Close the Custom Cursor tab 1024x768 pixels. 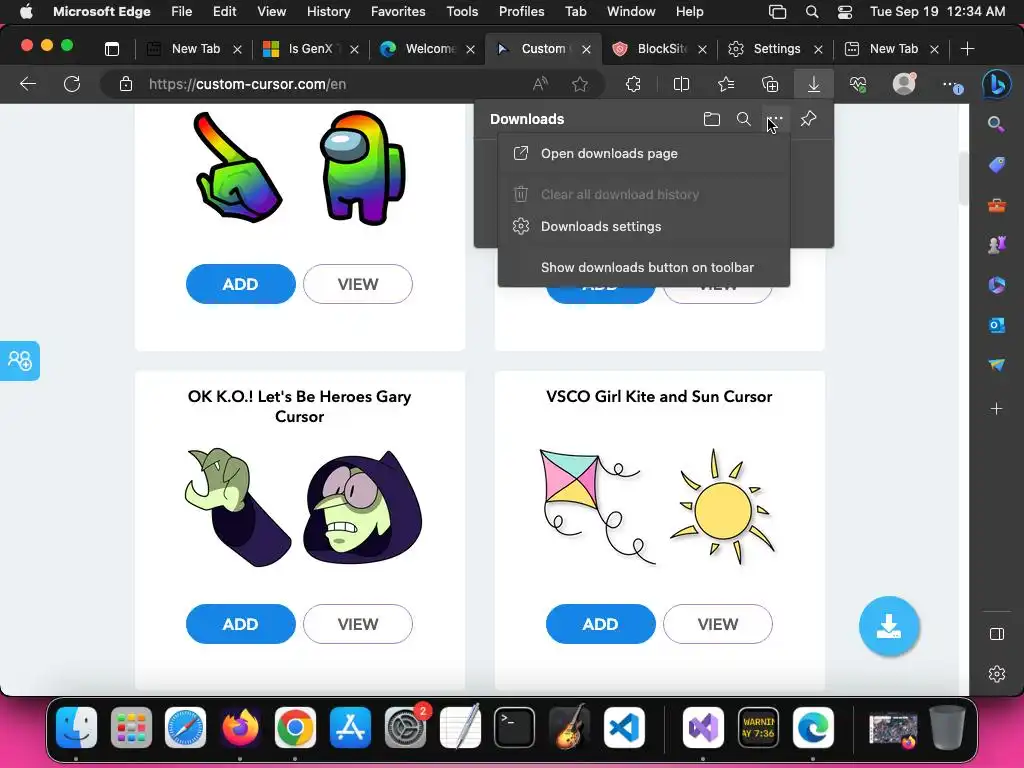click(586, 49)
